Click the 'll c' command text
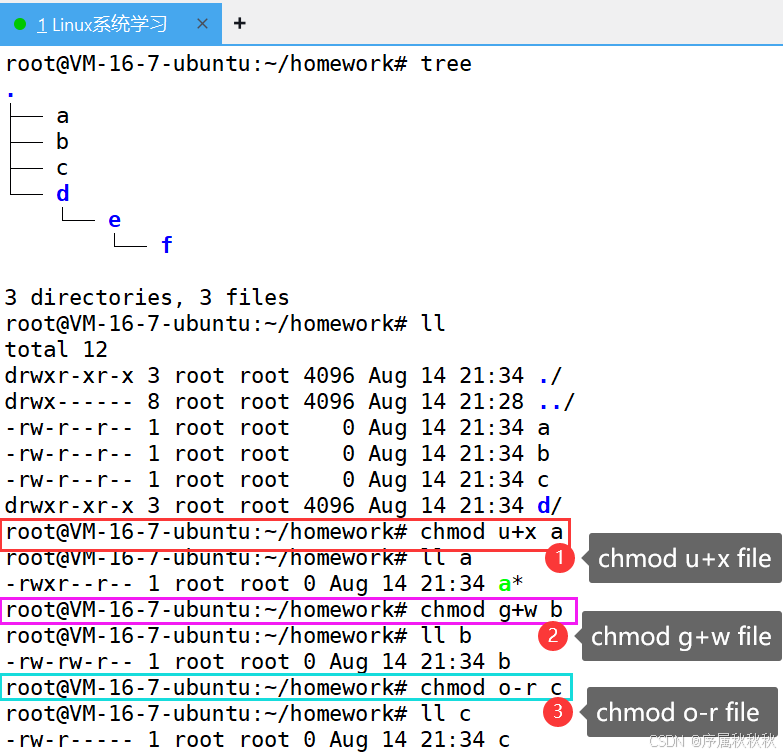Screen dimensions: 783x755 (x=446, y=714)
